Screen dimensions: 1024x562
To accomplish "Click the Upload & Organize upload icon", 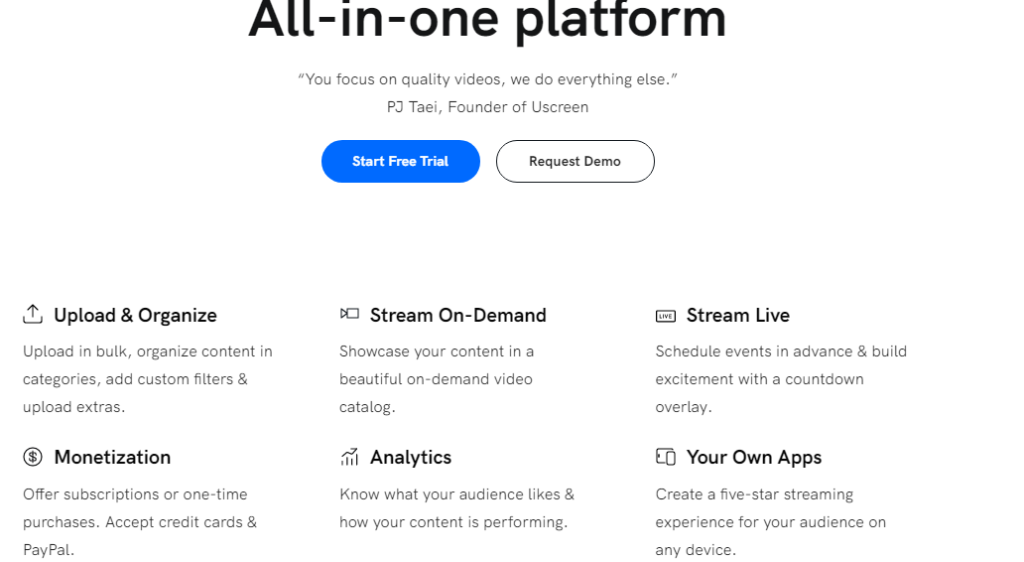I will click(33, 314).
